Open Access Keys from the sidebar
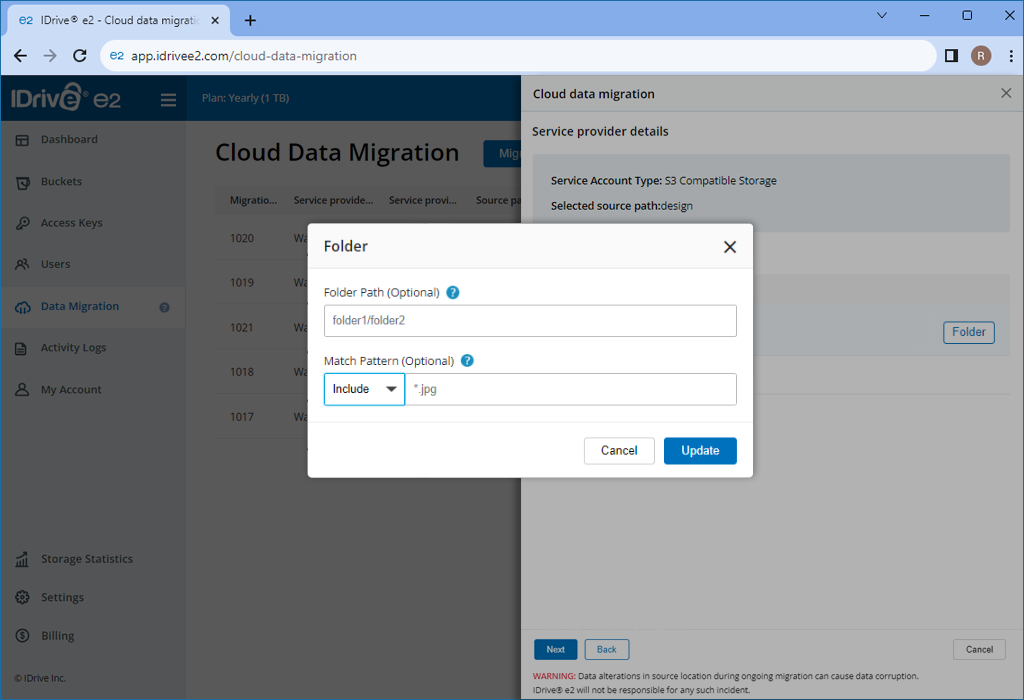 pyautogui.click(x=72, y=223)
